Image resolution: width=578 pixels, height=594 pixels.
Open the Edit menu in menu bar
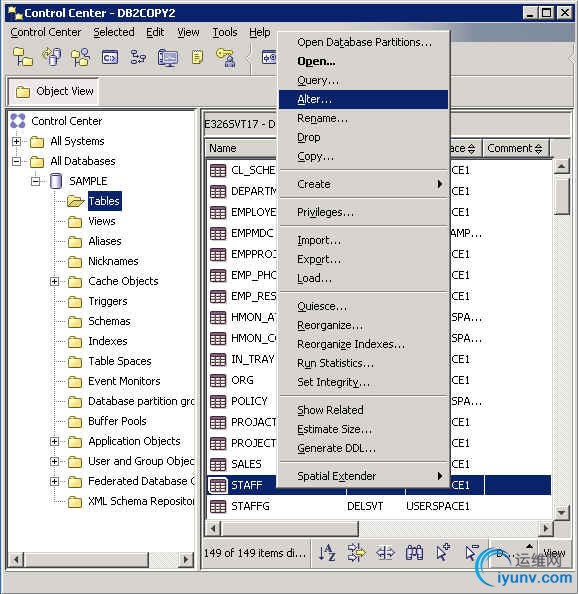(x=155, y=33)
